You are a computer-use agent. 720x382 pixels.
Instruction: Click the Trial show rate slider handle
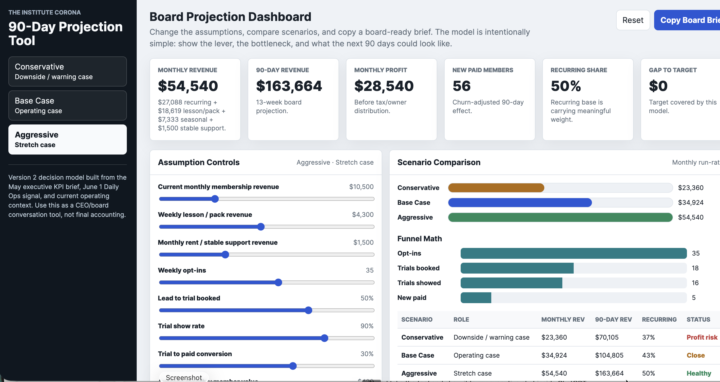point(325,338)
